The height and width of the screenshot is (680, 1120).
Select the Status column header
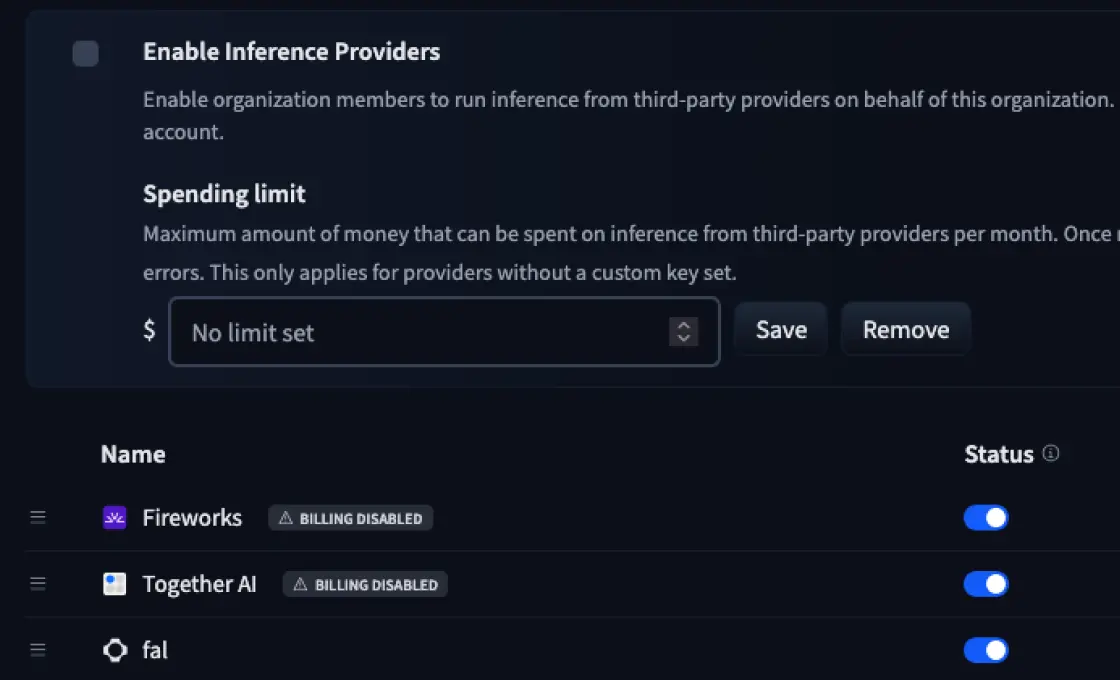998,453
